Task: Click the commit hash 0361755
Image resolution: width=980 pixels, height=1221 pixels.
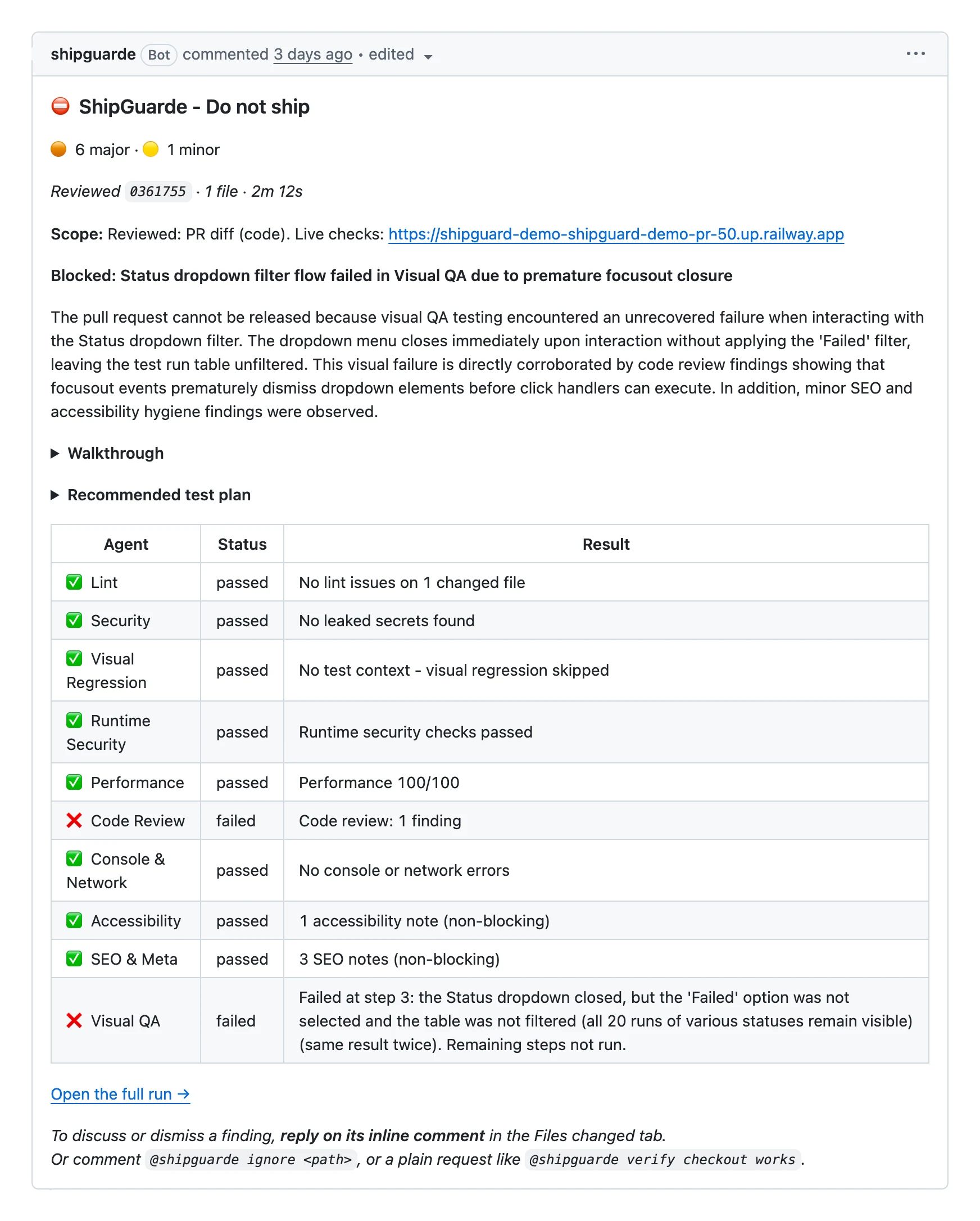Action: pyautogui.click(x=158, y=192)
